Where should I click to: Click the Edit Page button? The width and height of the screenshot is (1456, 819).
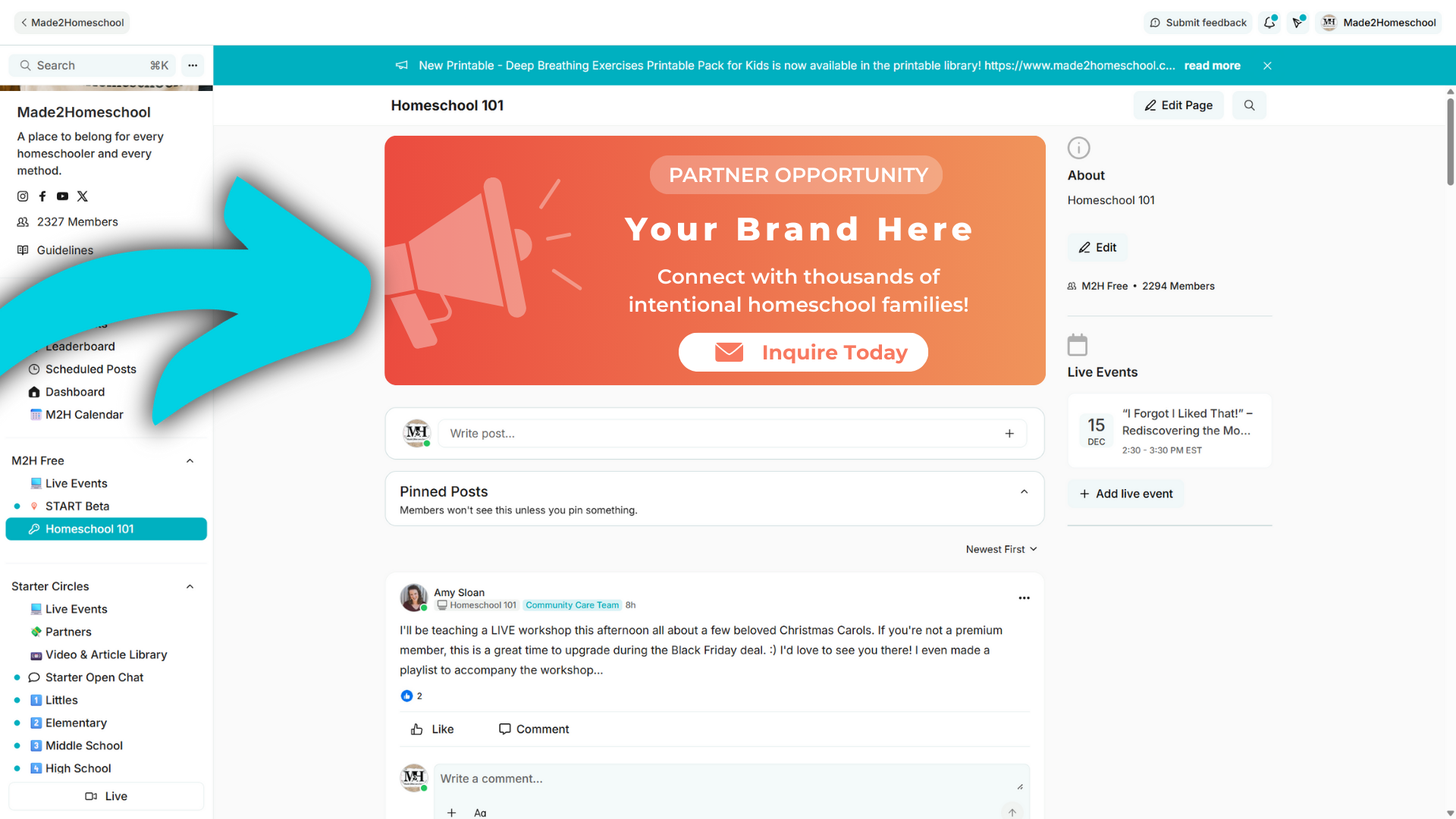(x=1178, y=105)
